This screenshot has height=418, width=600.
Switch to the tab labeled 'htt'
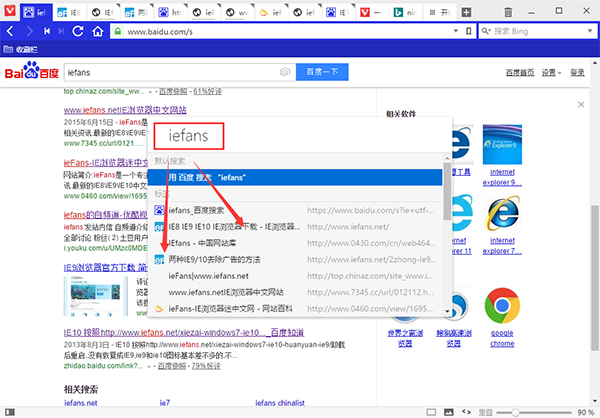click(x=171, y=13)
